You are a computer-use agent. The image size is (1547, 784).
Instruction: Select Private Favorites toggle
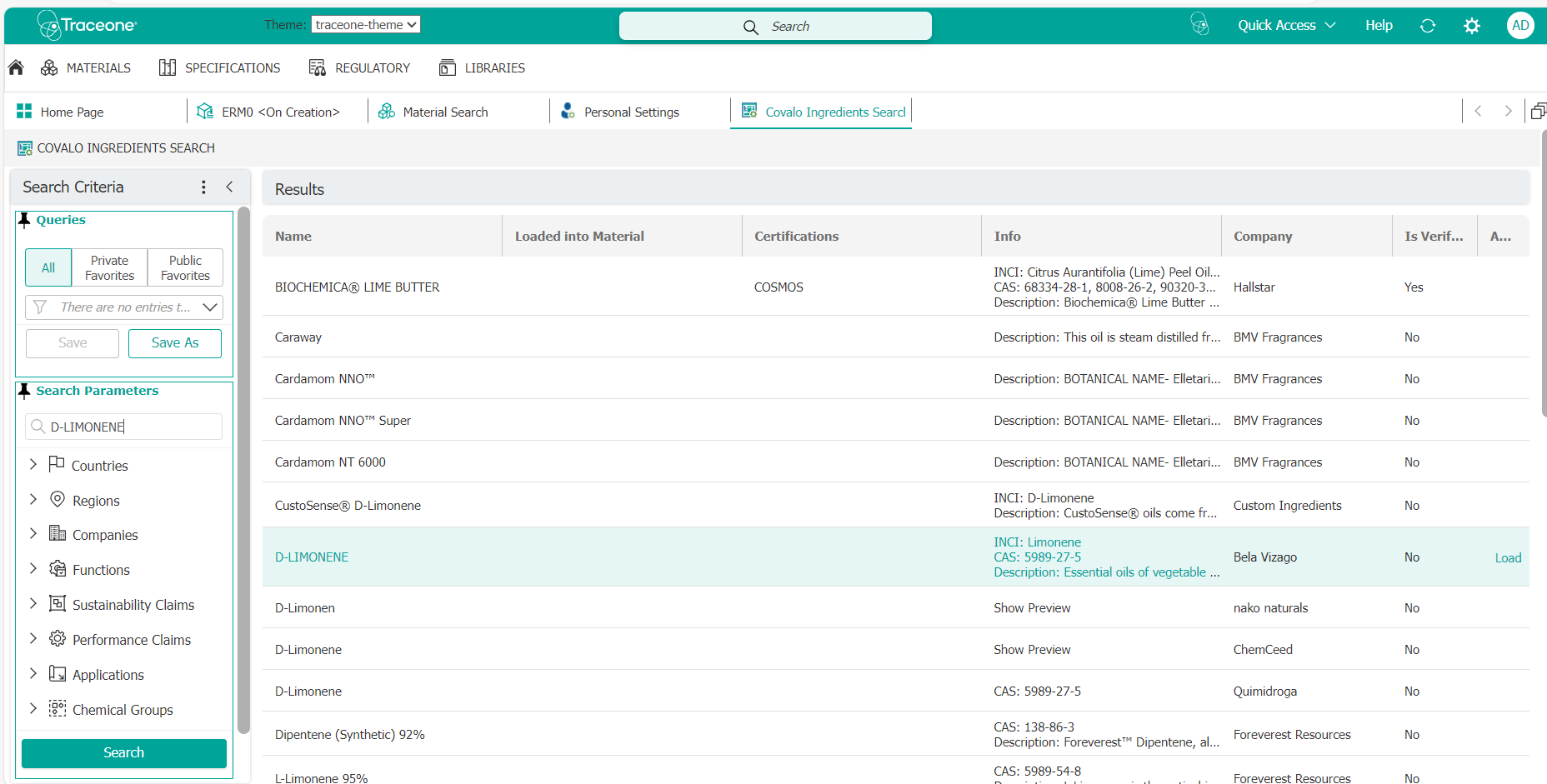(x=110, y=267)
